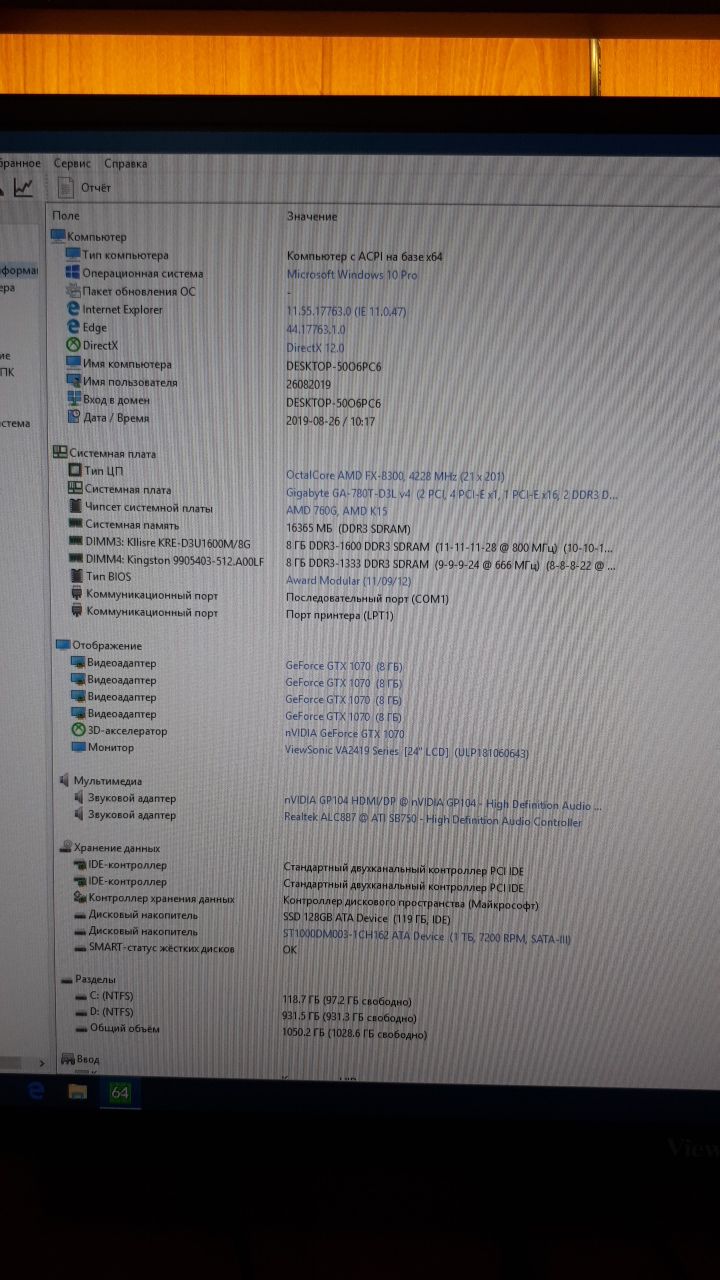Open File Explorer from the taskbar

(77, 1092)
